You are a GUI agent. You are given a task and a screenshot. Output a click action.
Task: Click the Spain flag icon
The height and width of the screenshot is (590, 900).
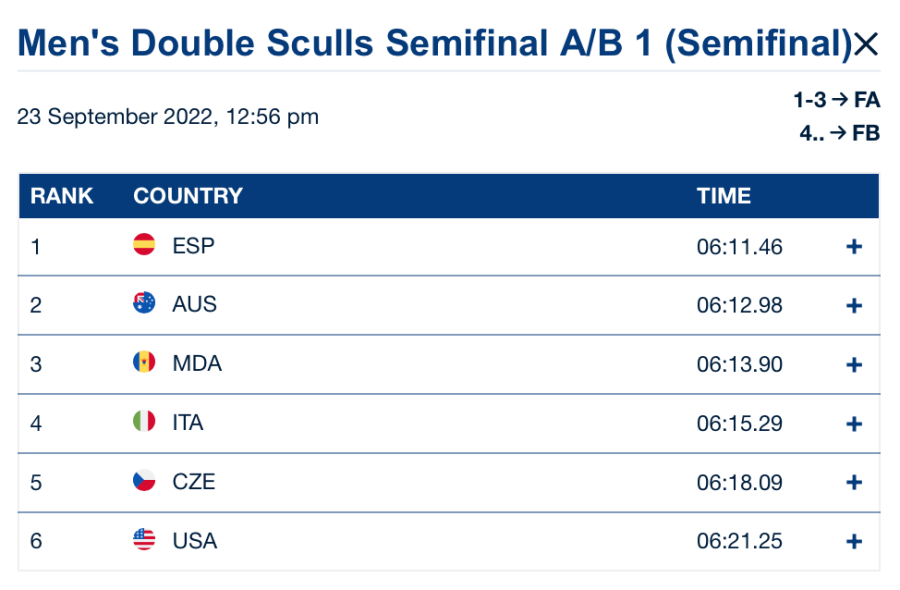(144, 245)
